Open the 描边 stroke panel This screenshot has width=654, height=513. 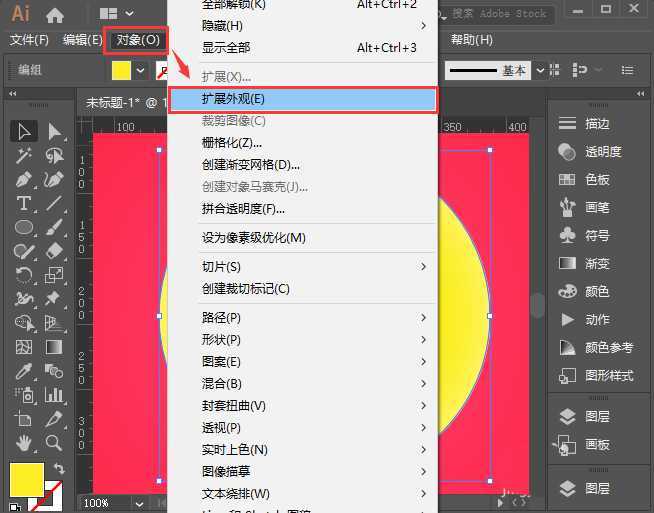pyautogui.click(x=584, y=123)
